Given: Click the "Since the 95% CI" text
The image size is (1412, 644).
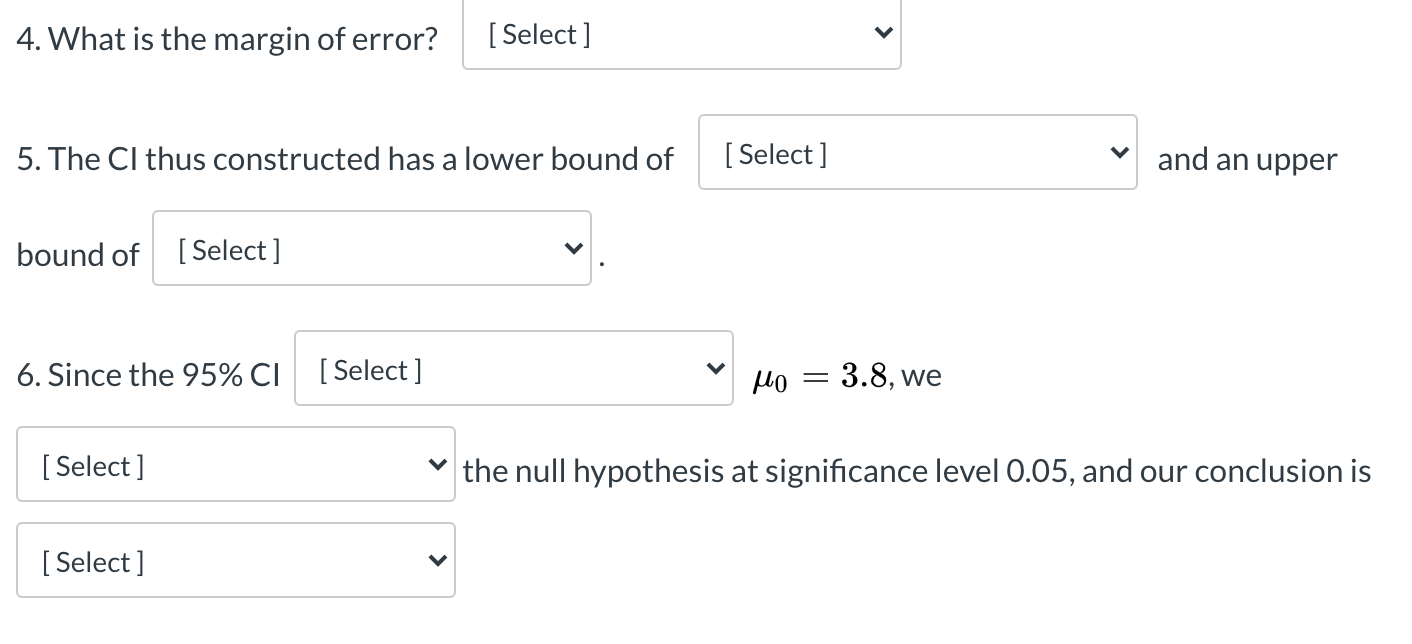Looking at the screenshot, I should pos(148,376).
